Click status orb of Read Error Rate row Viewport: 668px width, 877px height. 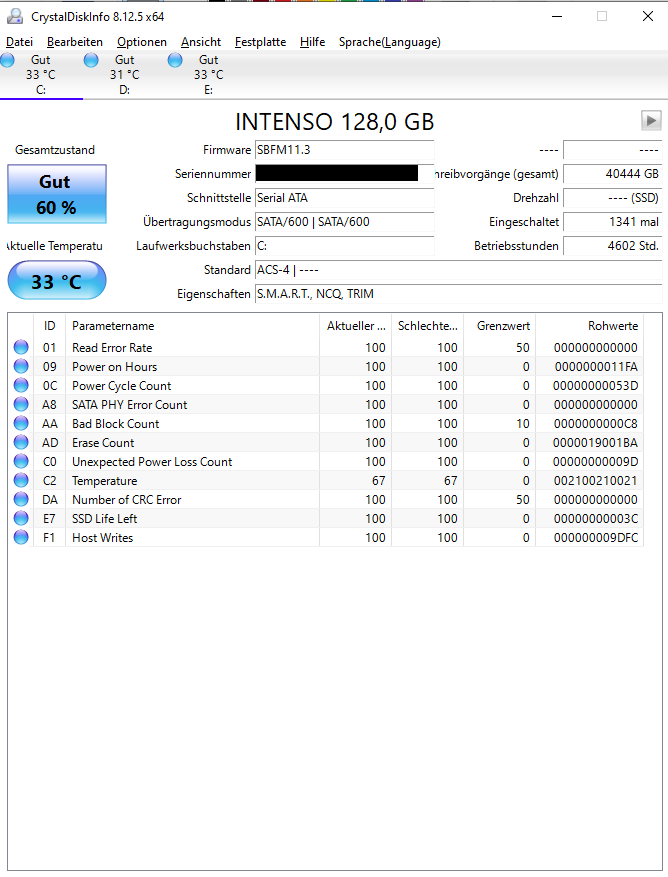click(x=21, y=347)
